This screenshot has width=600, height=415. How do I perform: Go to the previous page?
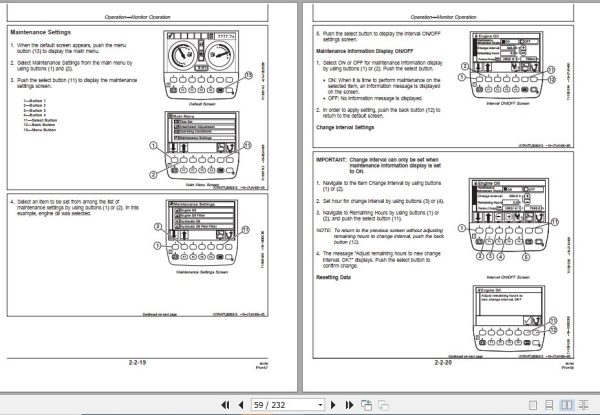click(x=241, y=405)
